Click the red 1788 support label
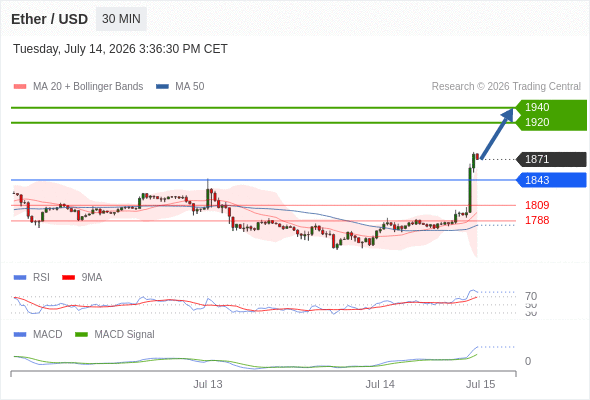 (x=537, y=220)
